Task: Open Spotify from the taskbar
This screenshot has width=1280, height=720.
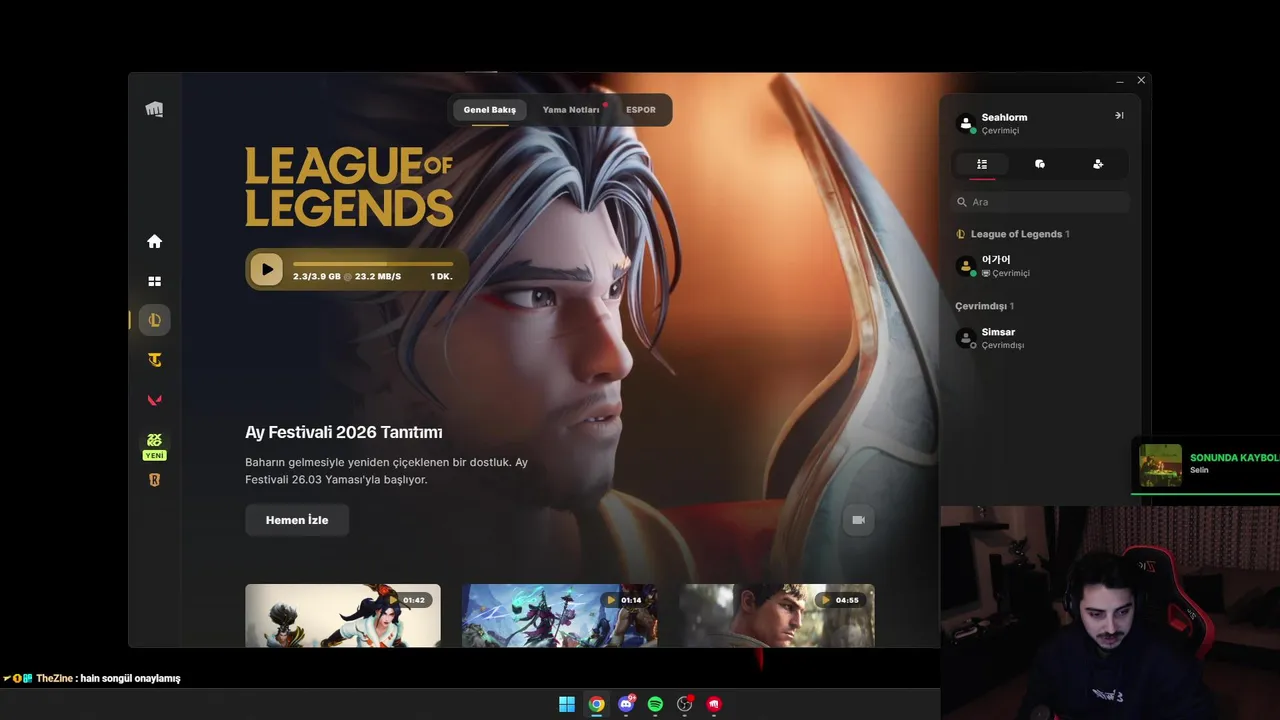Action: point(655,704)
